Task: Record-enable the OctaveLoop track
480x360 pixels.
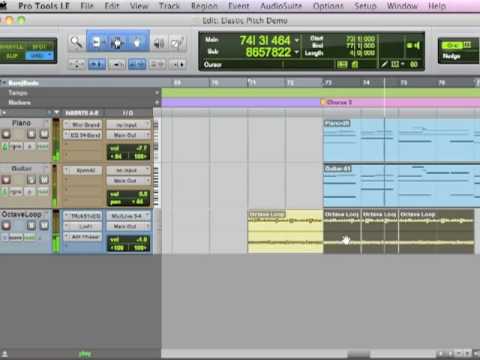Action: click(6, 226)
